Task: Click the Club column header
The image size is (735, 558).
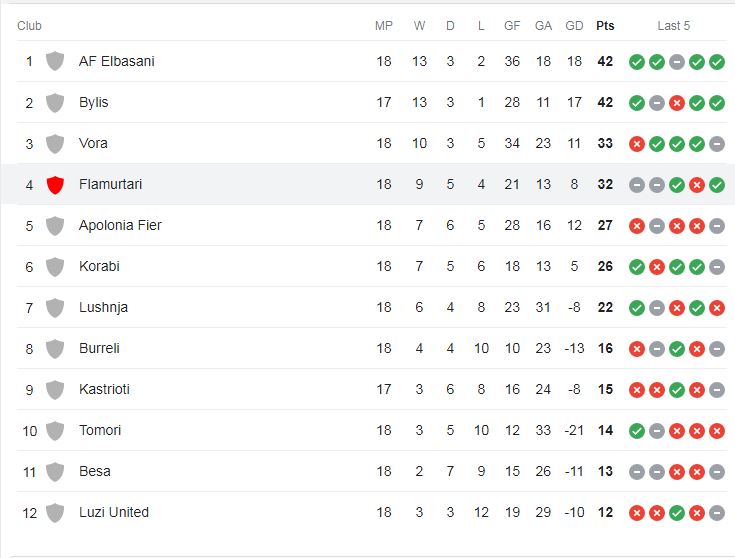Action: pos(30,26)
